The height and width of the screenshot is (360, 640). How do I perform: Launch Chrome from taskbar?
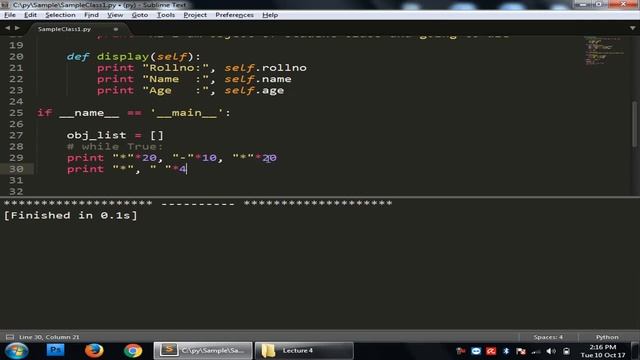[x=133, y=351]
